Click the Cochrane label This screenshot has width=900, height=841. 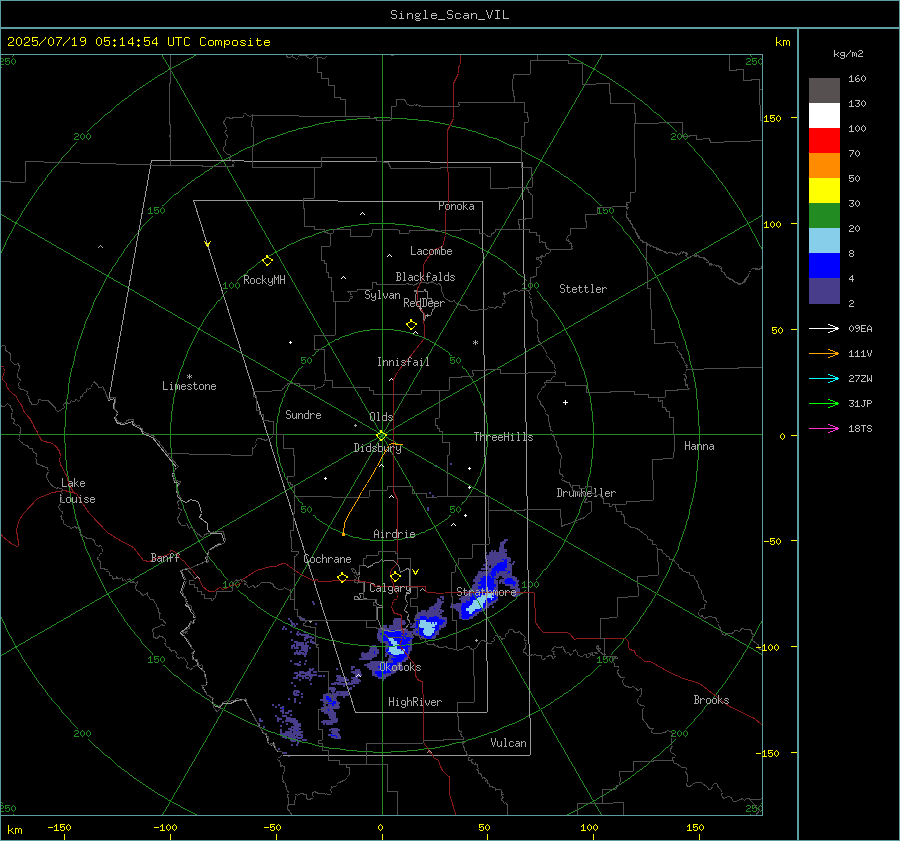click(x=327, y=559)
